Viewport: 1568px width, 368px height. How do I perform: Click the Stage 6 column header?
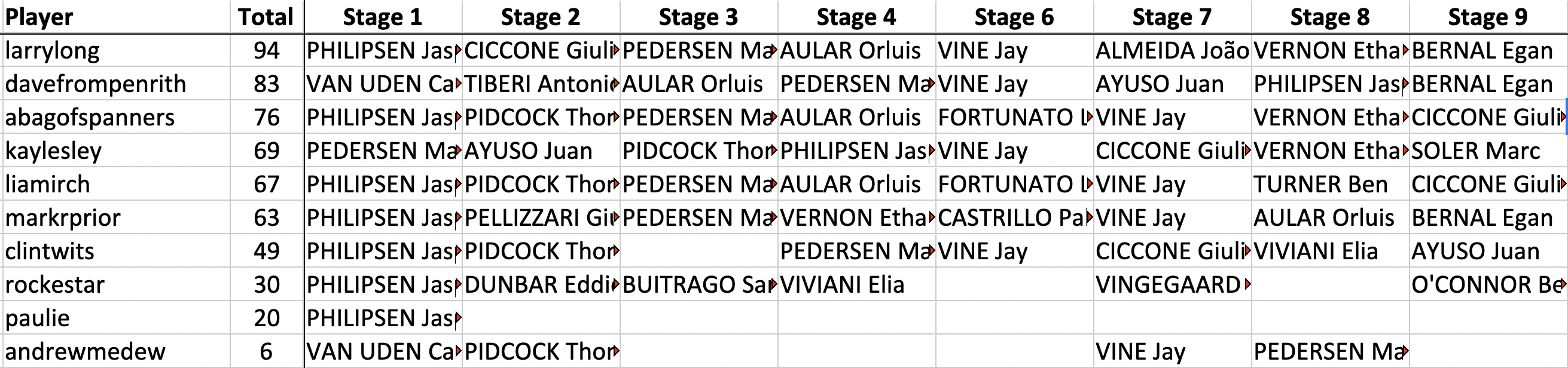point(1014,17)
